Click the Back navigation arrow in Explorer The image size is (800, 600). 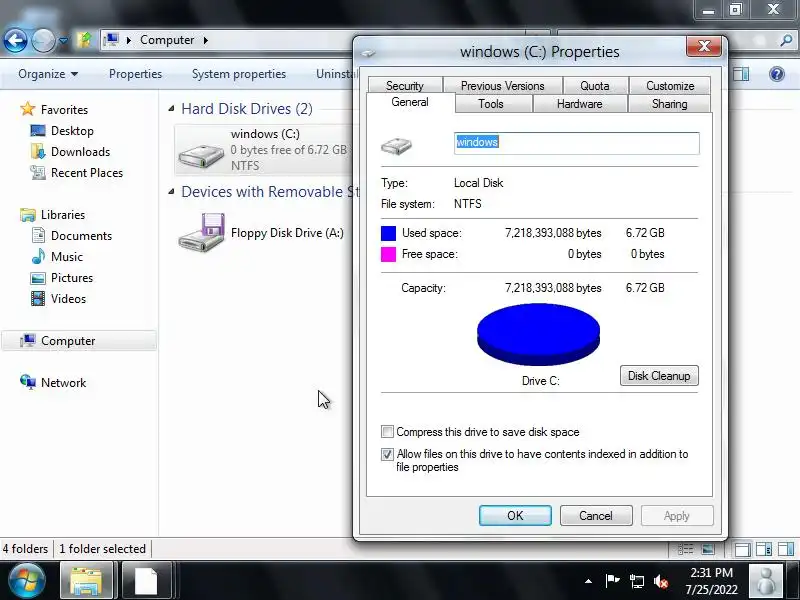pos(15,40)
